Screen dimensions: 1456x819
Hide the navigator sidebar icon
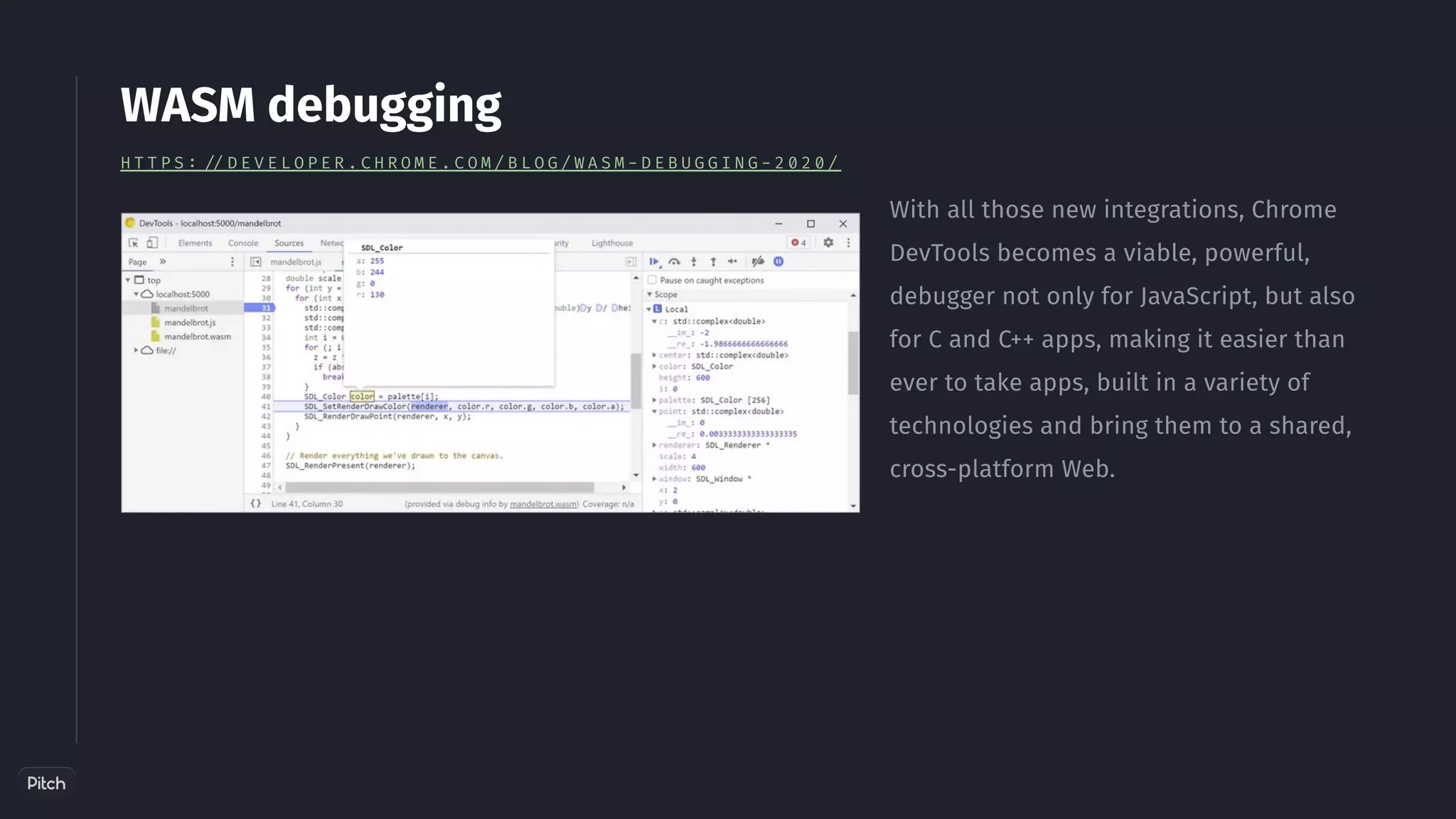pos(255,262)
